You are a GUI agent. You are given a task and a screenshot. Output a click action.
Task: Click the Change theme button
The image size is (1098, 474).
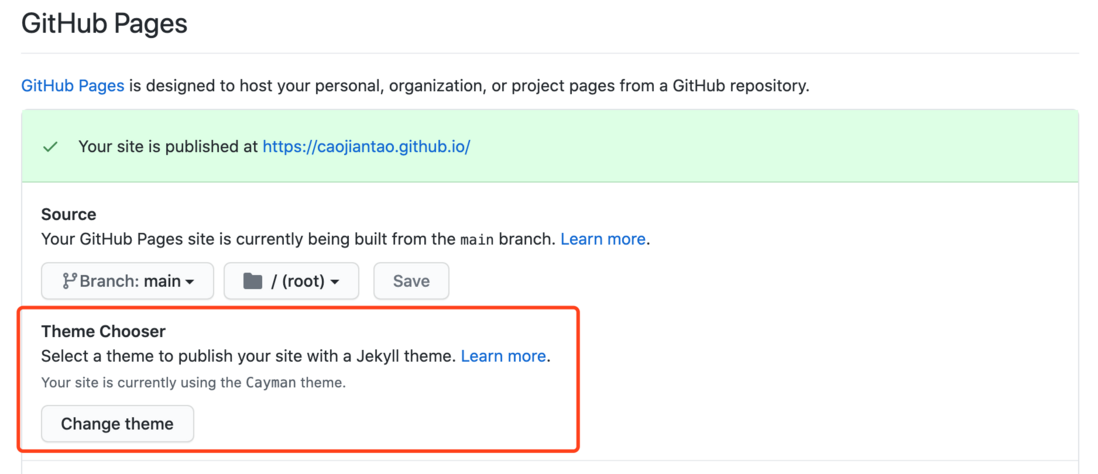point(117,424)
